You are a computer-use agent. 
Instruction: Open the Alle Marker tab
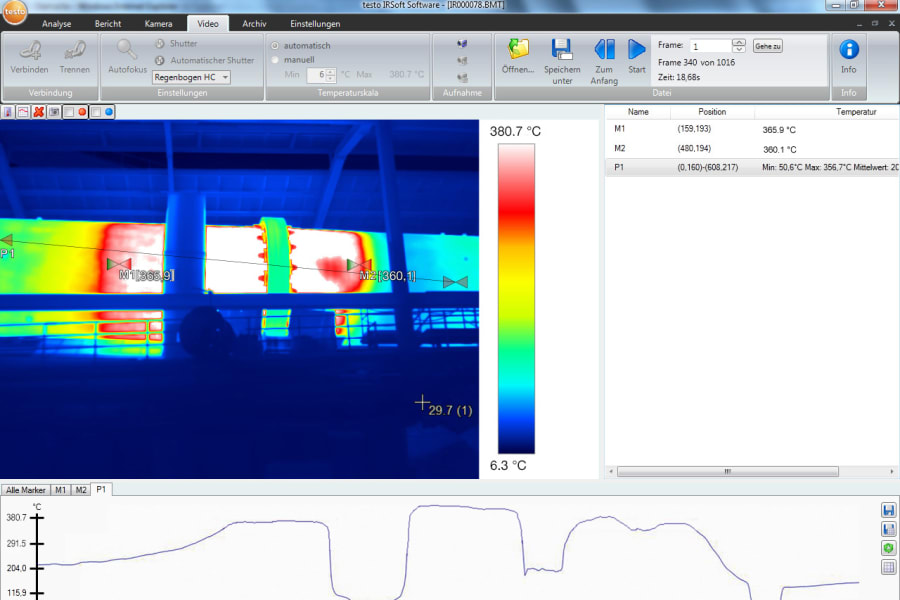click(26, 490)
